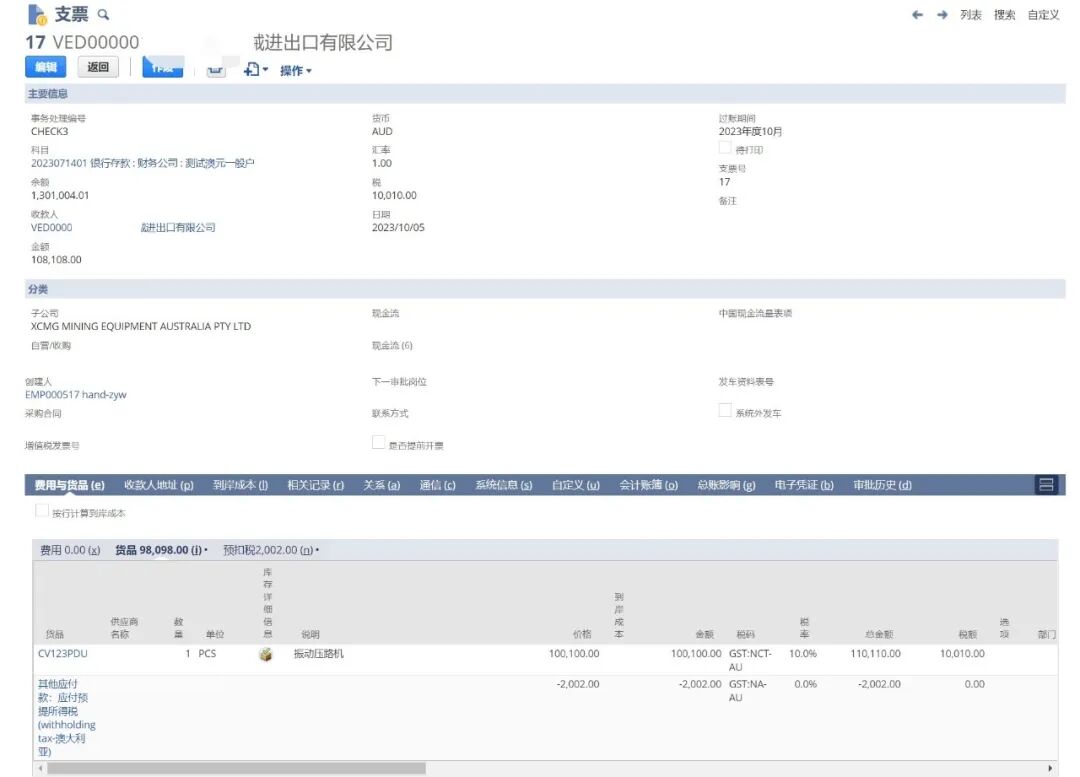Viewport: 1080px width, 777px height.
Task: Open dropdown arrow beside new document icon
Action: click(265, 70)
